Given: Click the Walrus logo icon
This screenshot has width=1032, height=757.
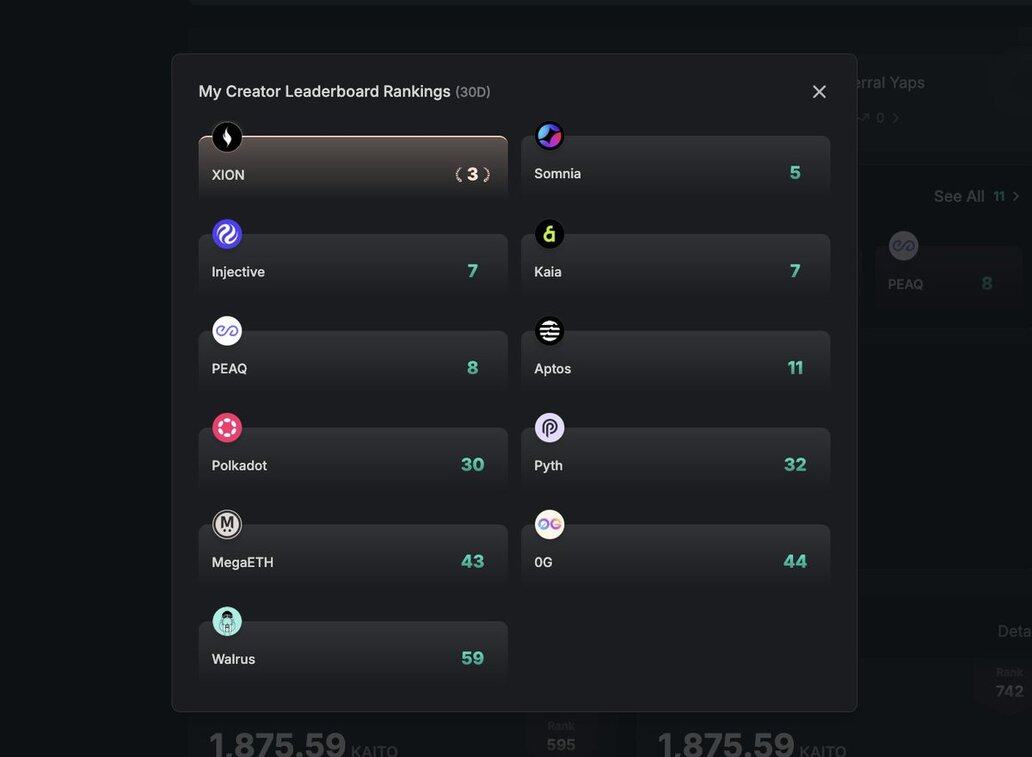Looking at the screenshot, I should point(227,621).
